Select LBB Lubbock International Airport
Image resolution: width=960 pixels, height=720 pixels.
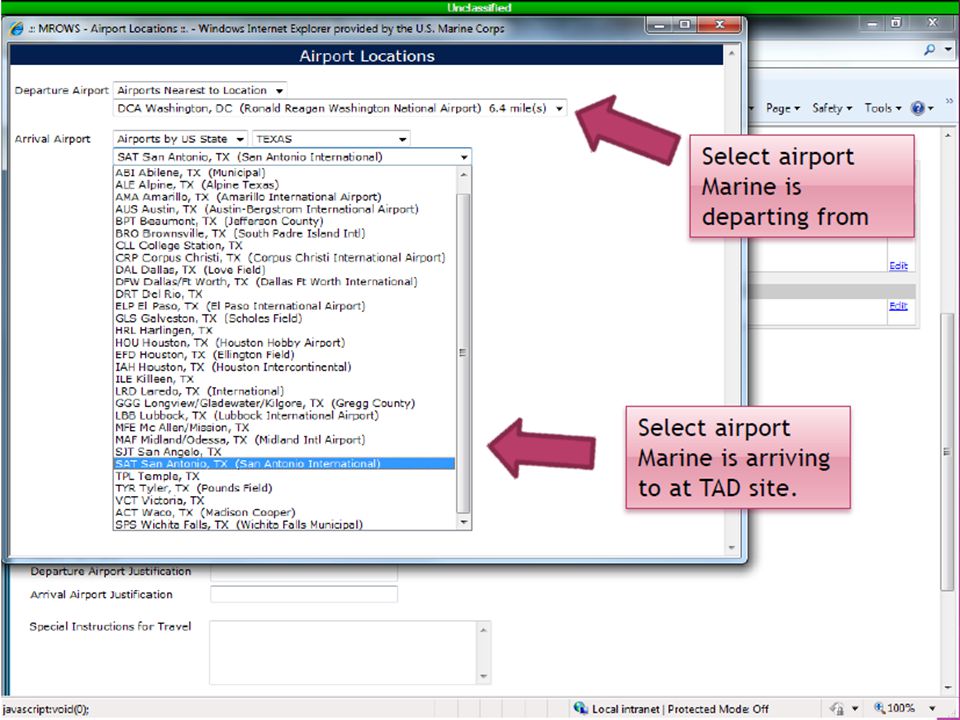[285, 415]
